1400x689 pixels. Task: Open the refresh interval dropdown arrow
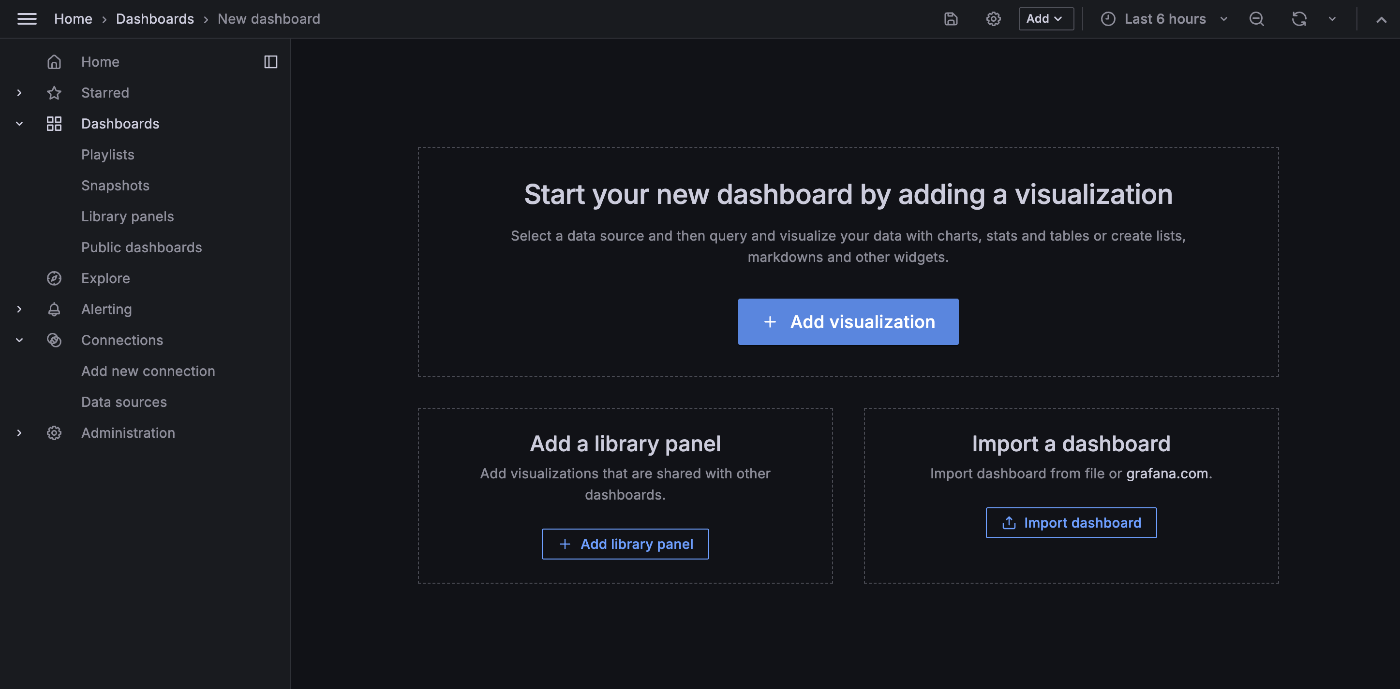(x=1332, y=19)
